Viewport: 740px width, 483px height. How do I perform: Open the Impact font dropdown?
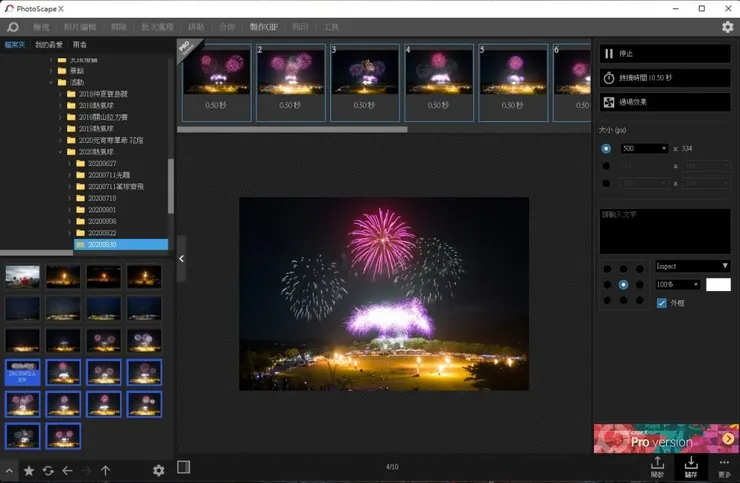[x=692, y=266]
